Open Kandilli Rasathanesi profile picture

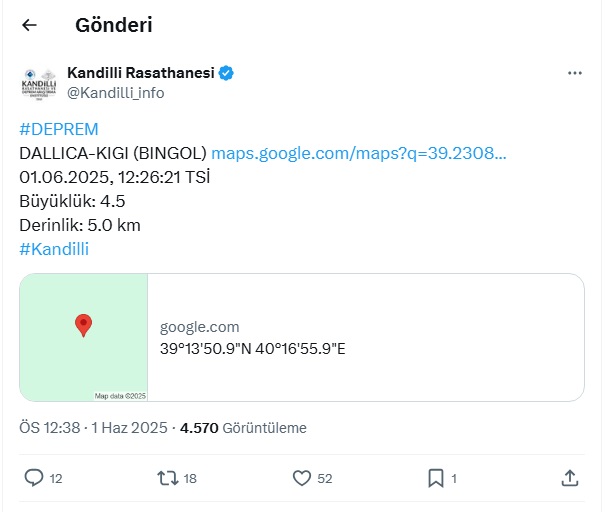[x=39, y=84]
